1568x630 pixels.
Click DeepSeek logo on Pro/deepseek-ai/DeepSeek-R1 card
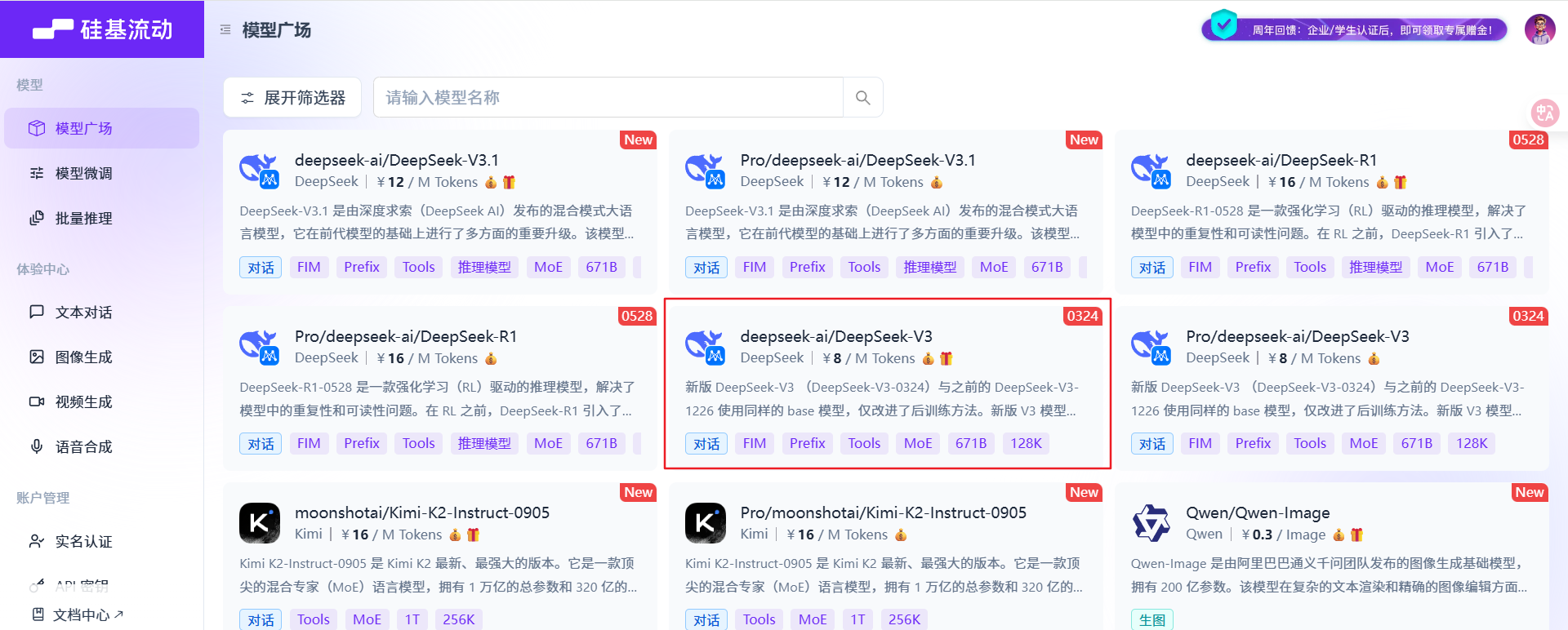[260, 347]
